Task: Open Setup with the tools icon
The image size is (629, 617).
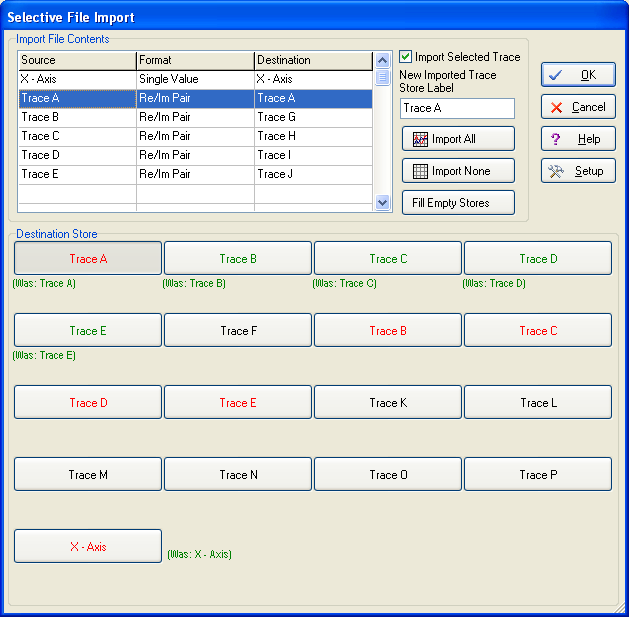Action: point(578,171)
